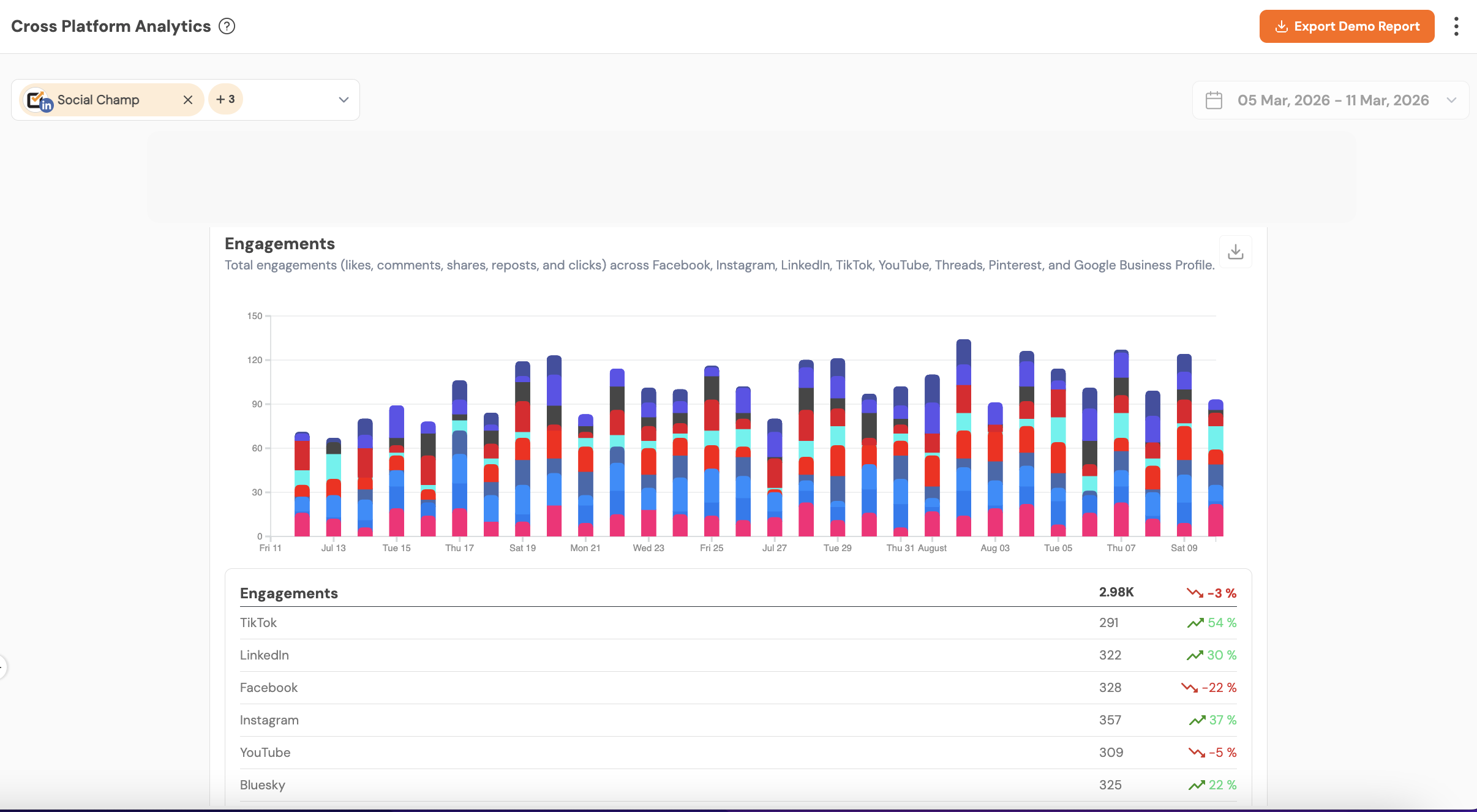
Task: Click the calendar icon in date picker
Action: pos(1214,100)
